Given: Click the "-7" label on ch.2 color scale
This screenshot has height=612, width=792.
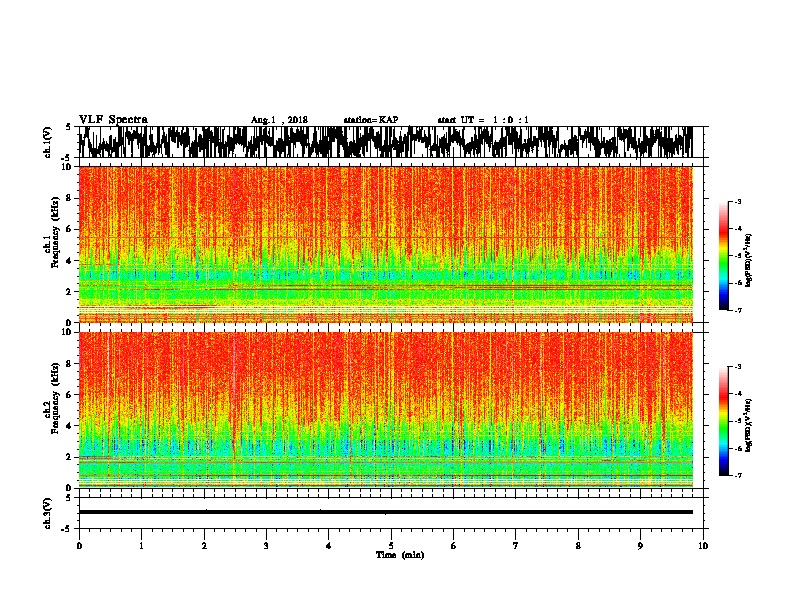Looking at the screenshot, I should coord(738,475).
